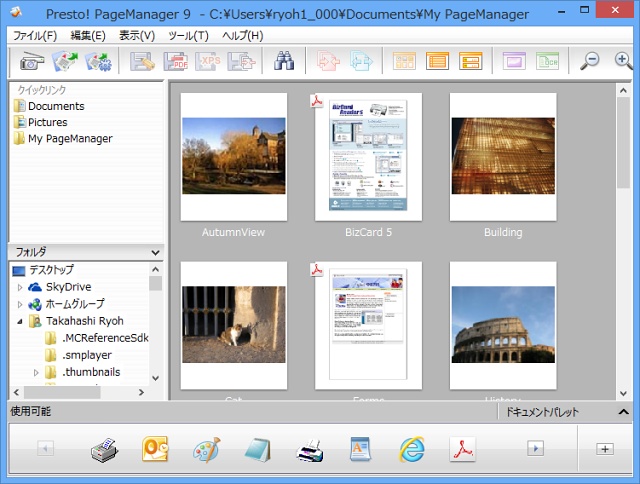640x484 pixels.
Task: Switch to thumbnail grid view icon
Action: click(x=404, y=61)
